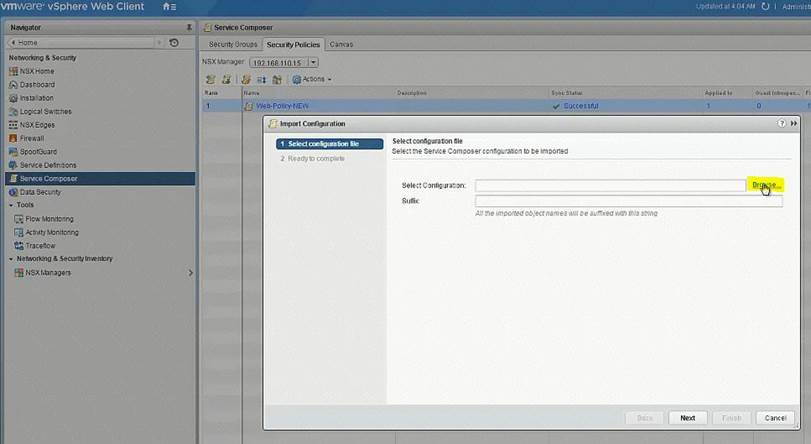Screen dimensions: 811x444
Task: Click the first security policy toolbar icon
Action: (210, 79)
